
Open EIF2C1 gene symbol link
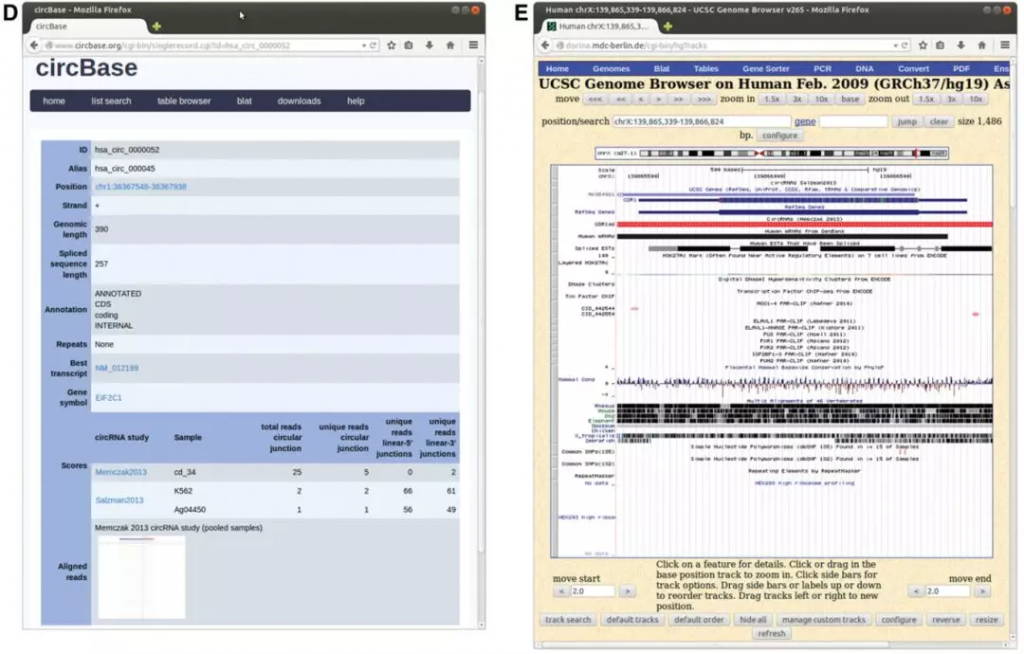click(108, 398)
